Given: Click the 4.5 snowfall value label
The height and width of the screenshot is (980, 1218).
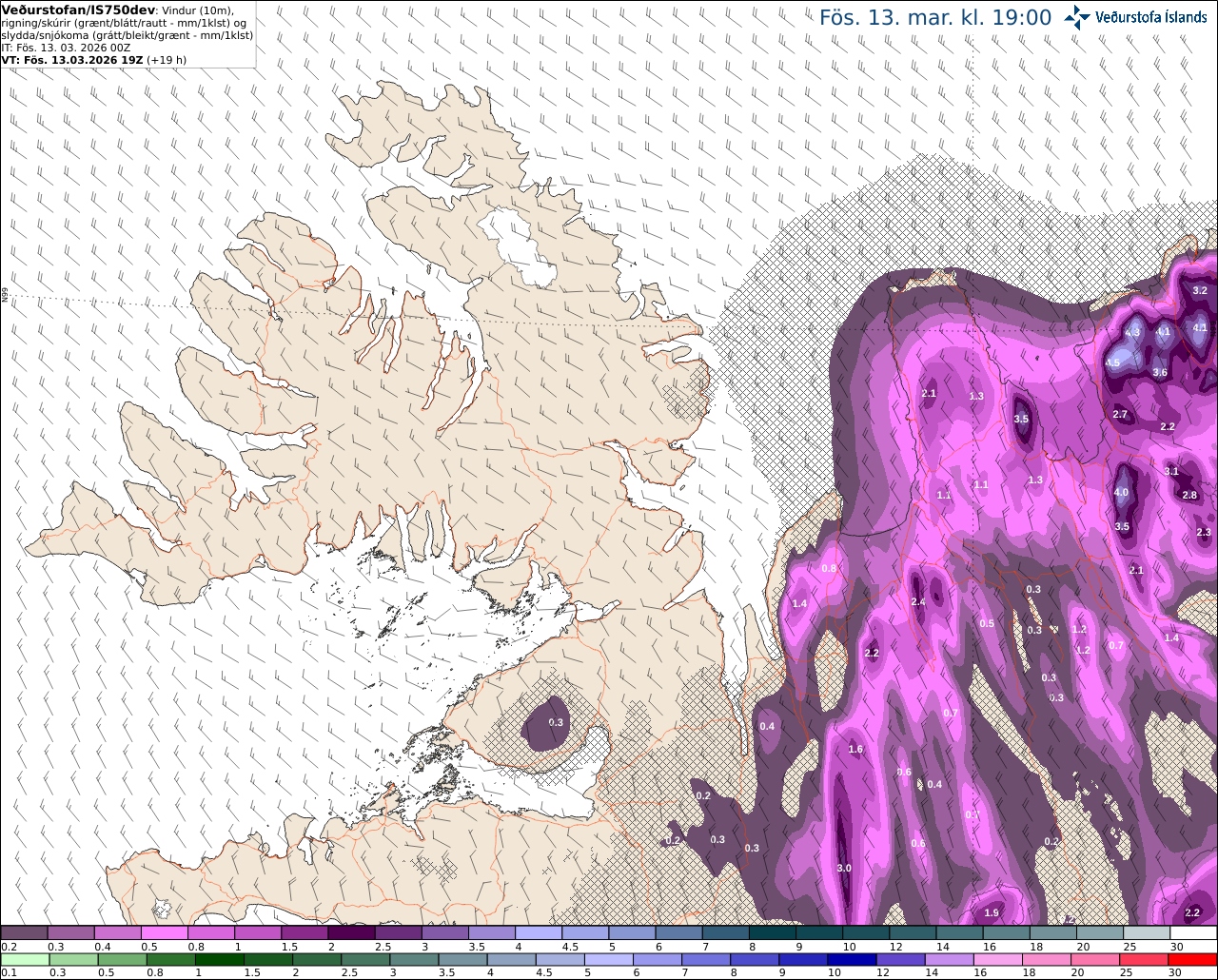Looking at the screenshot, I should point(1112,363).
